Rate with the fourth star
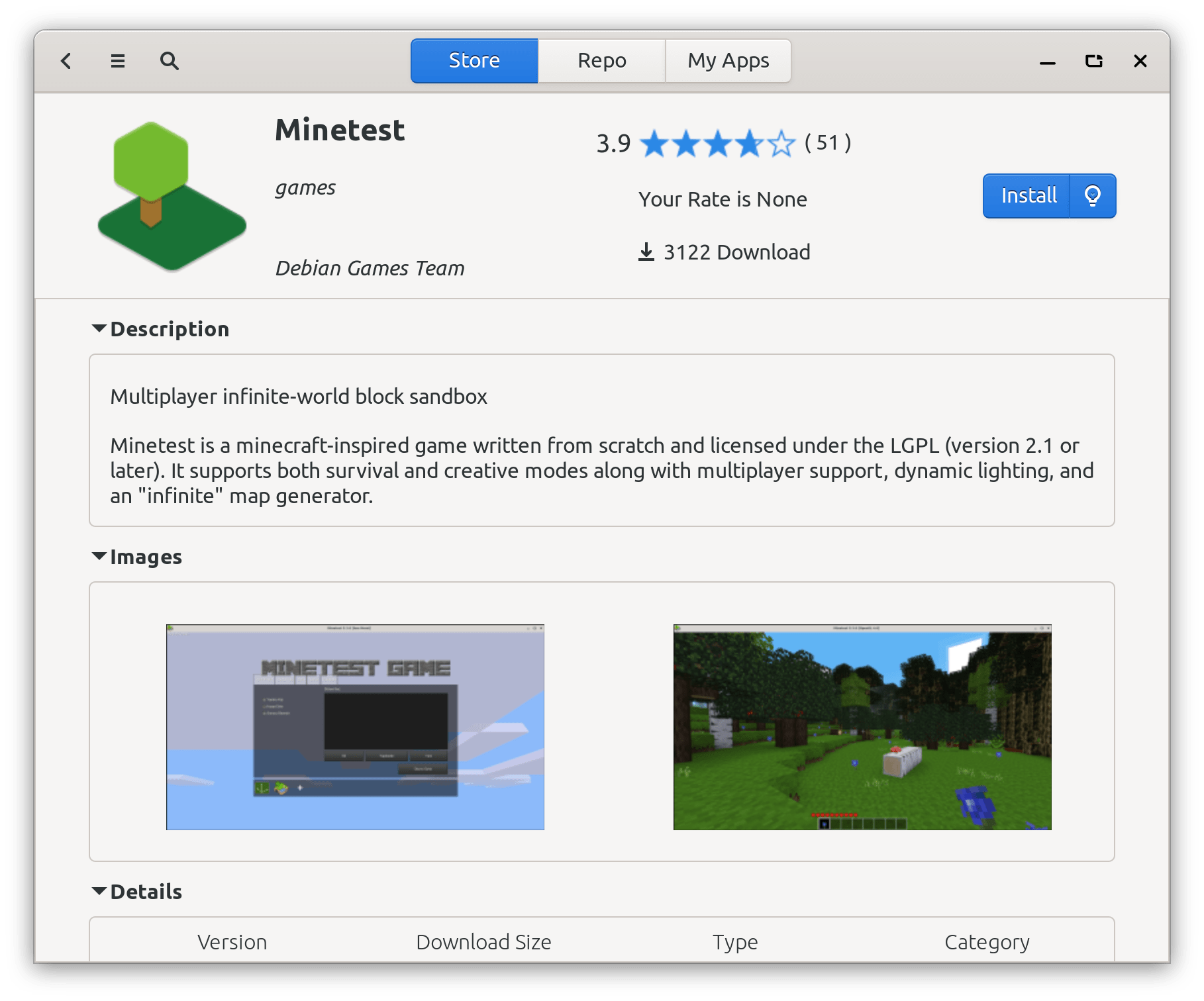The image size is (1204, 1001). point(749,144)
